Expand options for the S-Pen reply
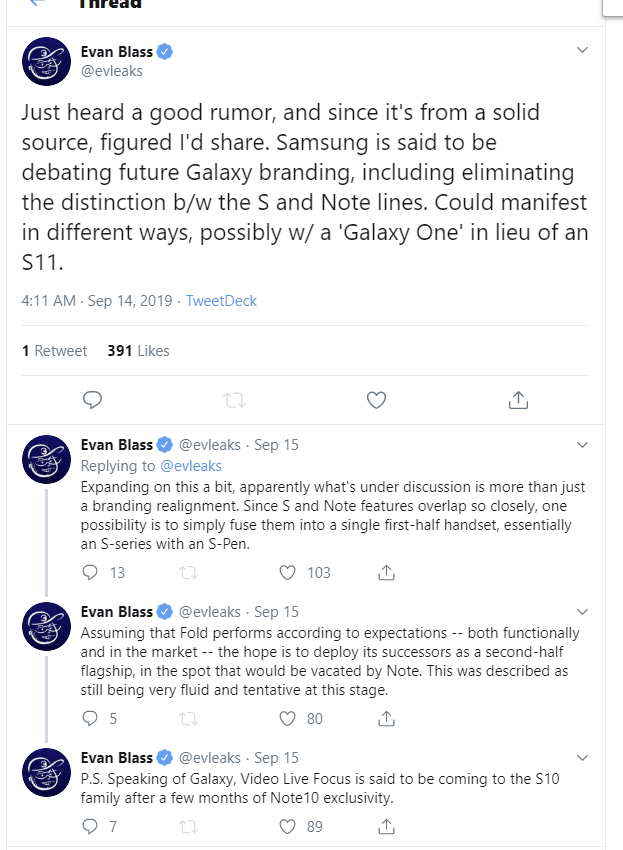This screenshot has height=850, width=623. coord(583,444)
